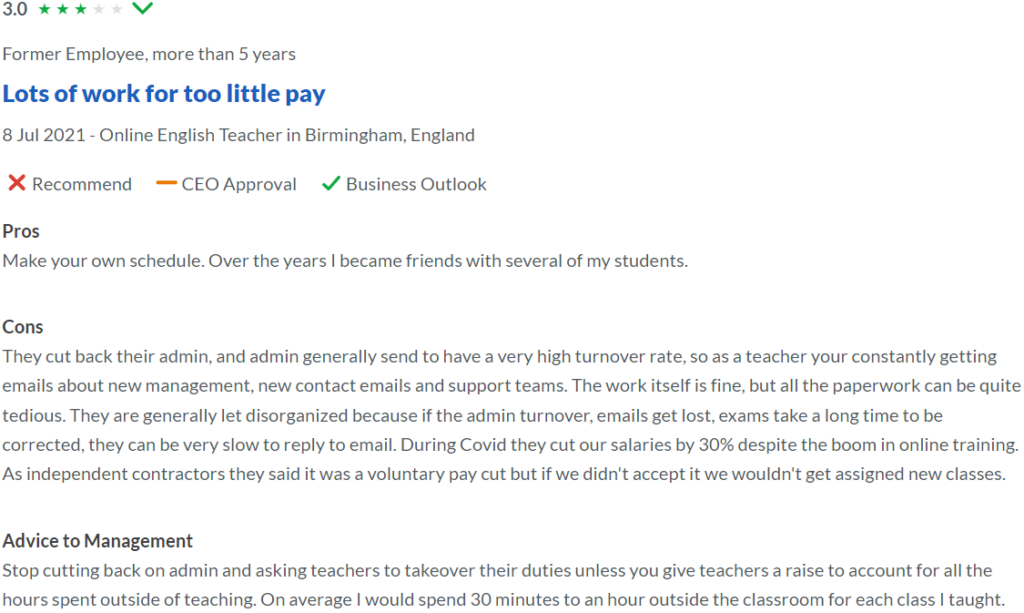The width and height of the screenshot is (1024, 613).
Task: Click the Business Outlook label
Action: tap(416, 184)
